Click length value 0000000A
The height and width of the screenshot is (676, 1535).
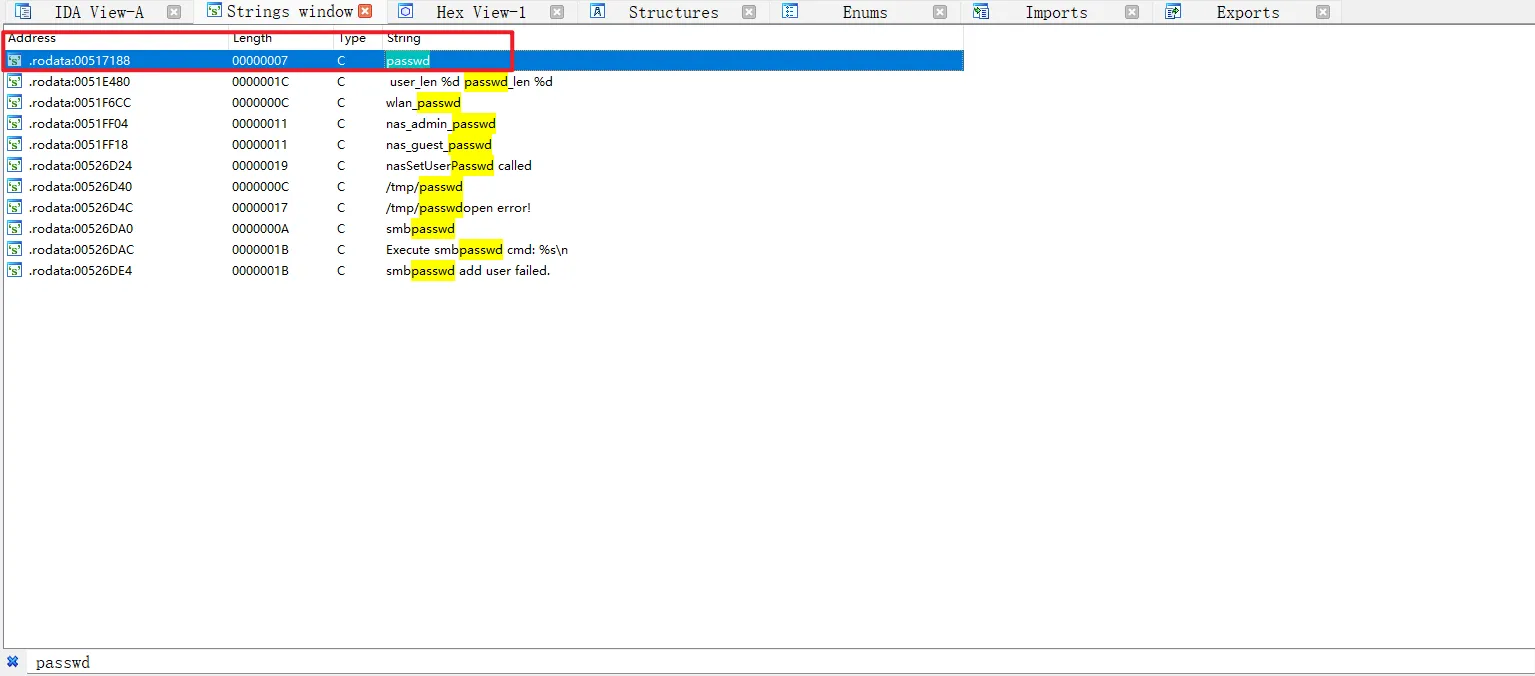(x=260, y=229)
